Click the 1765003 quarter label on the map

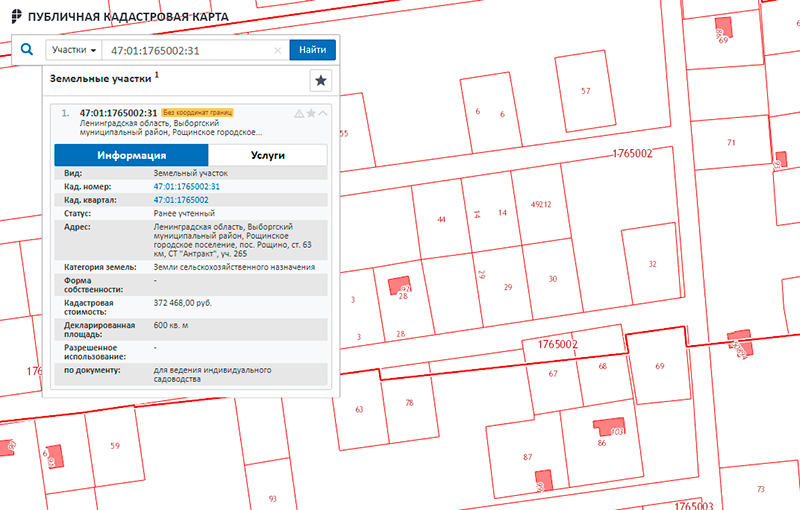[x=694, y=505]
